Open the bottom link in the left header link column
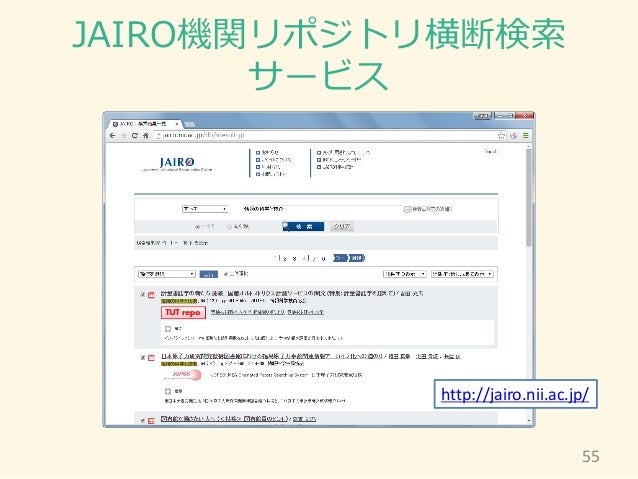Image resolution: width=638 pixels, height=479 pixels. [x=271, y=174]
